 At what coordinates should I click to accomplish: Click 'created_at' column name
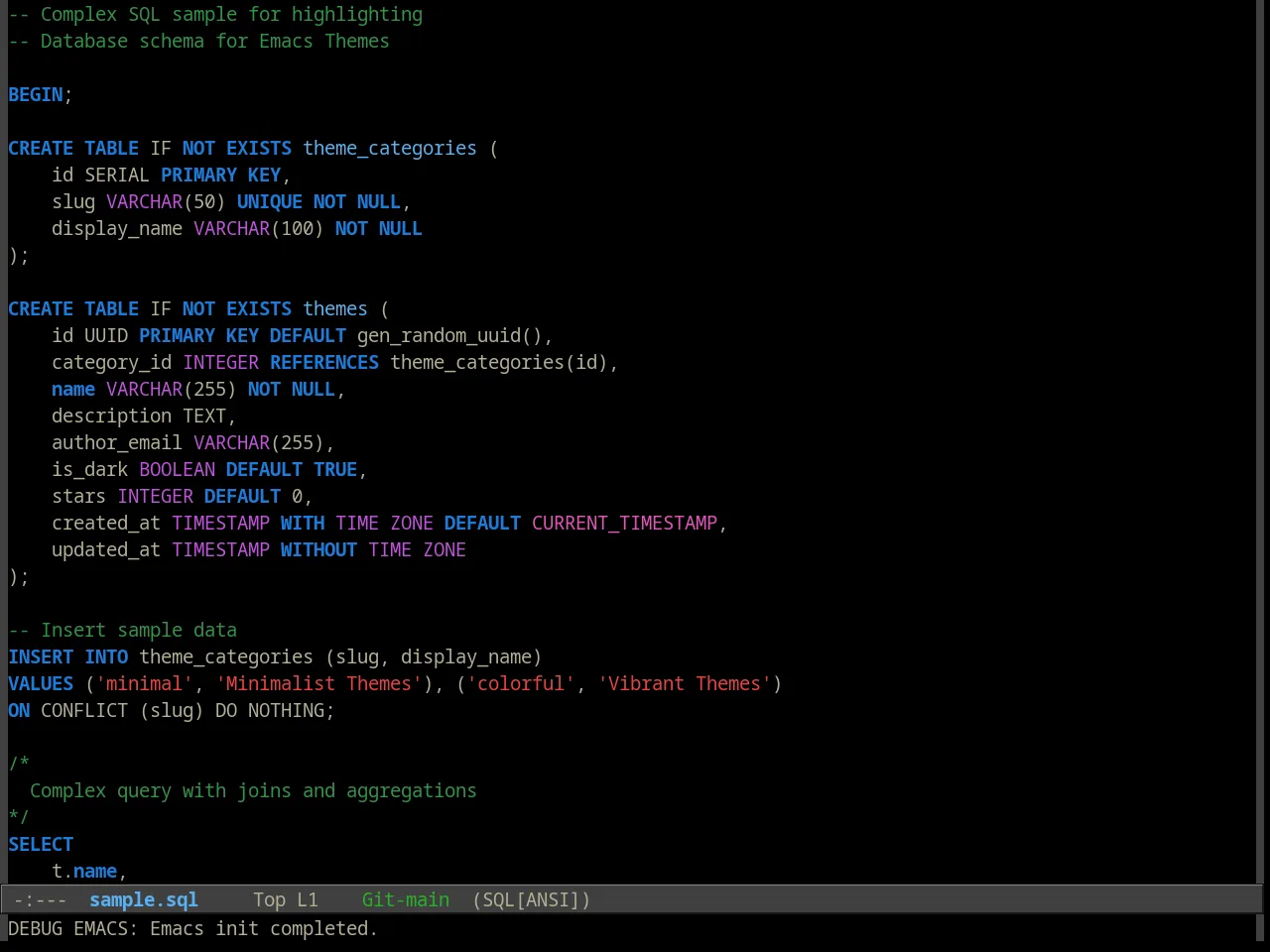pos(106,523)
